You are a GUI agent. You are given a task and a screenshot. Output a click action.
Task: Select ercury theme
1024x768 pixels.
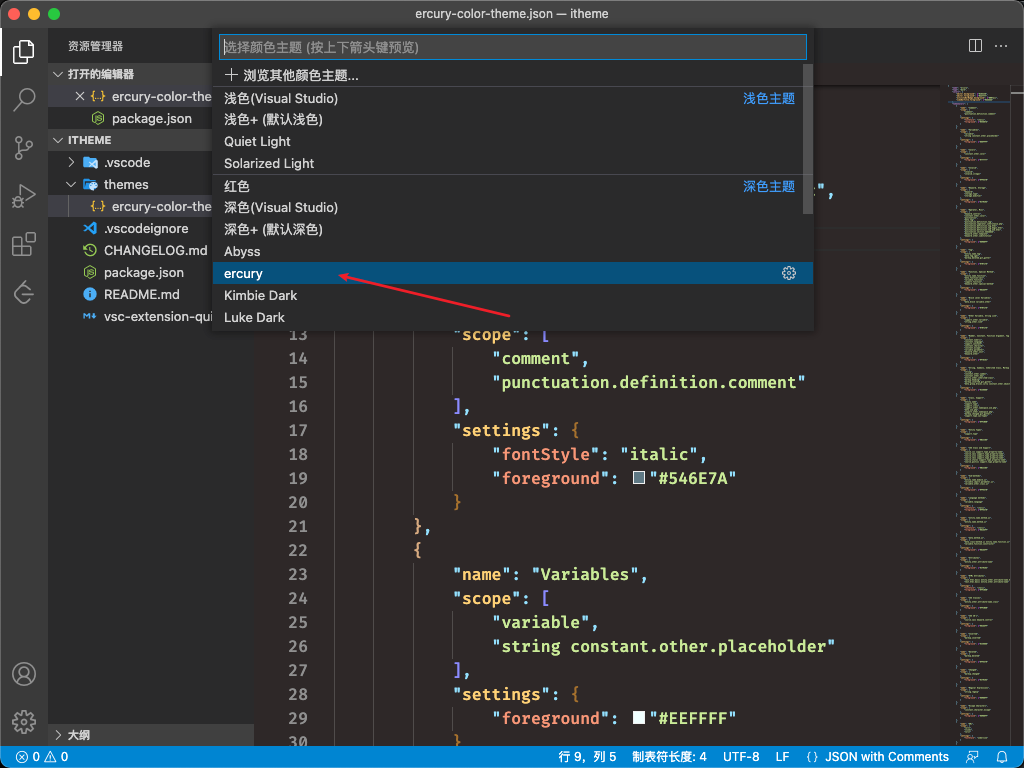click(x=513, y=273)
